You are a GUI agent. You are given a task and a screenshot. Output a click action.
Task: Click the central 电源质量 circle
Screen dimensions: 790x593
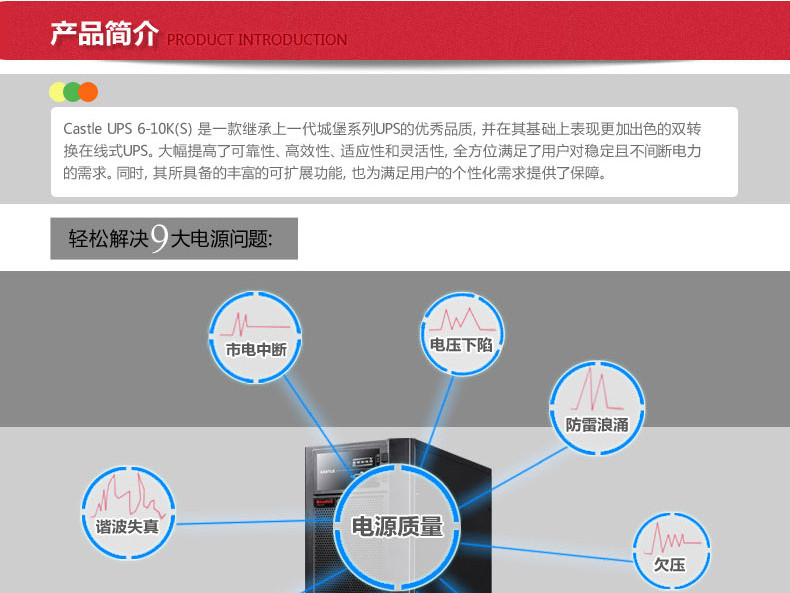[397, 527]
